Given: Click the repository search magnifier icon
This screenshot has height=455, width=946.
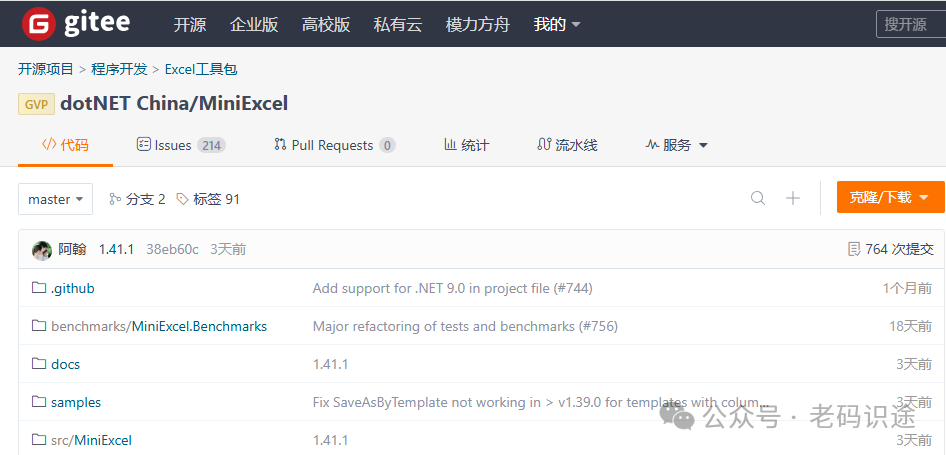Looking at the screenshot, I should pos(758,198).
